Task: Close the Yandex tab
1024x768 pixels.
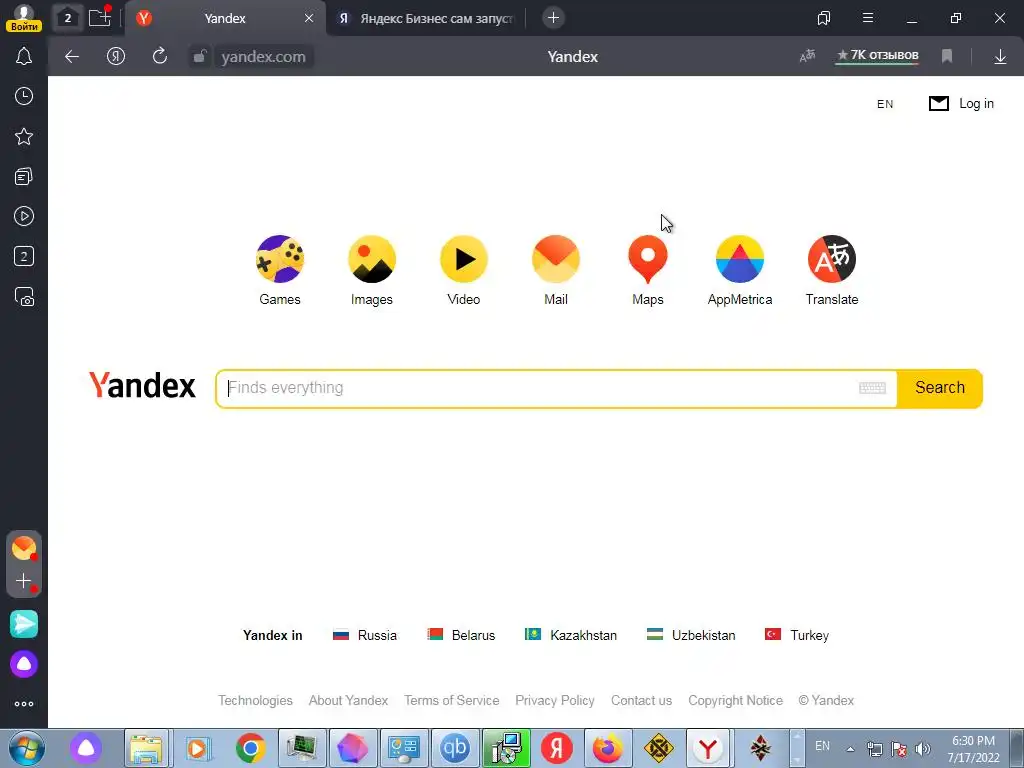Action: [309, 18]
